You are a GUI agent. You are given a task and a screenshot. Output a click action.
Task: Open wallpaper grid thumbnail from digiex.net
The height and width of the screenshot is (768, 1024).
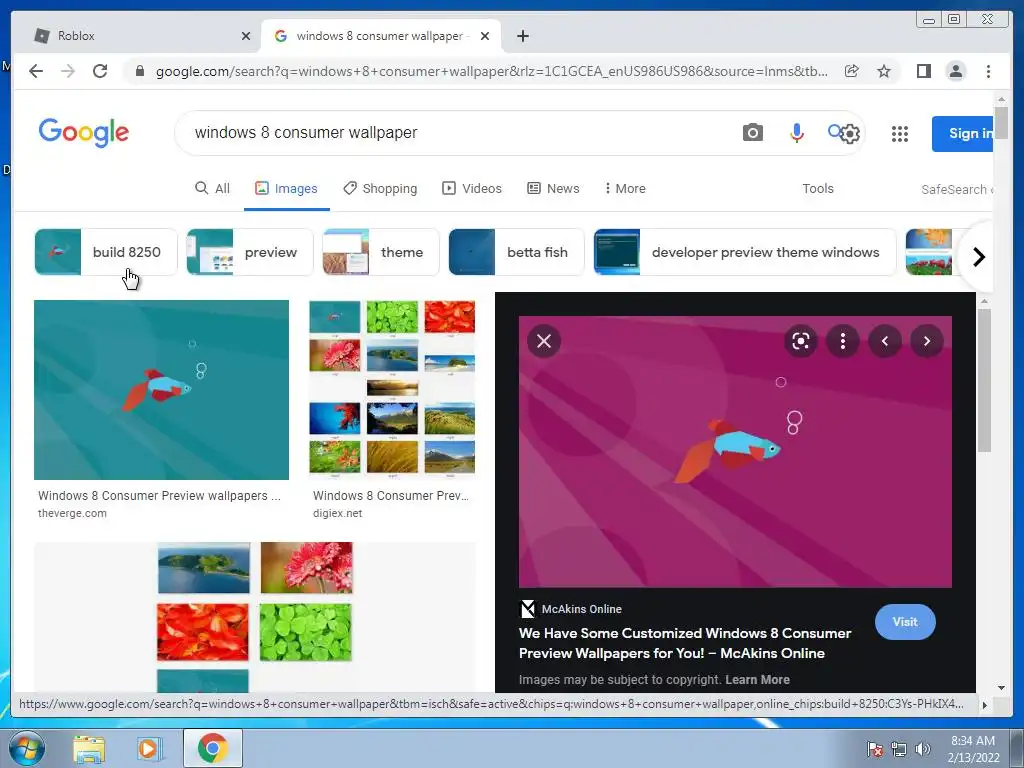coord(392,390)
